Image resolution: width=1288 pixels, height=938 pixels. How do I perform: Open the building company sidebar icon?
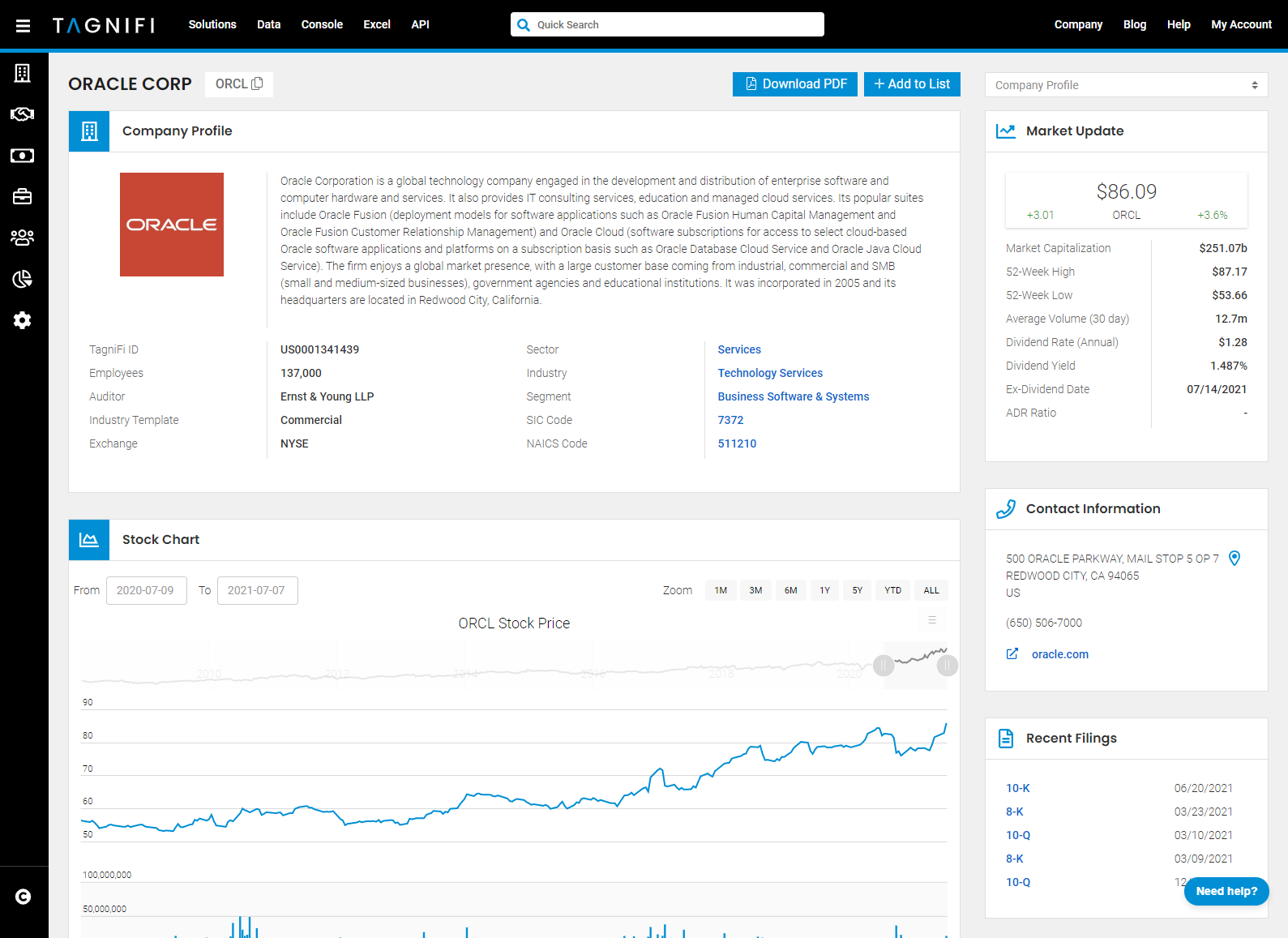[23, 73]
